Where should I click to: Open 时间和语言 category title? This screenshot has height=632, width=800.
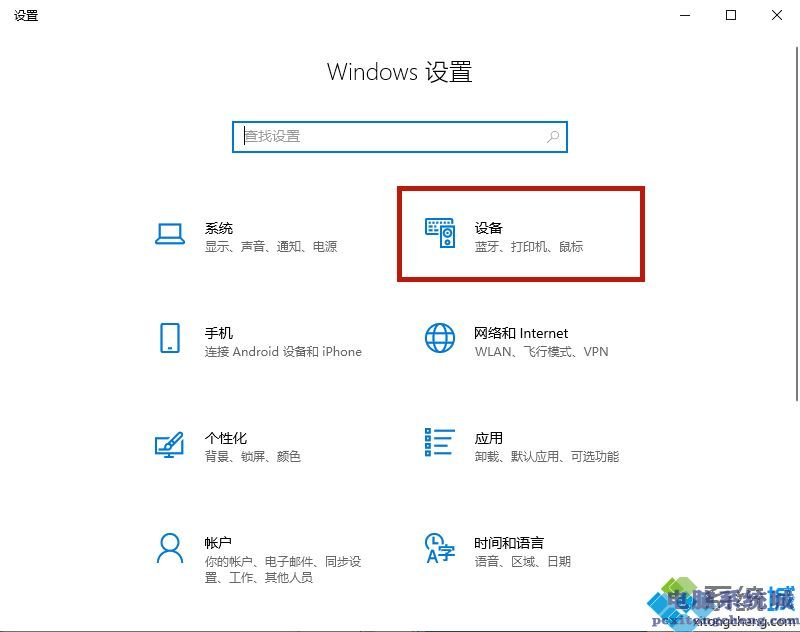click(x=509, y=543)
